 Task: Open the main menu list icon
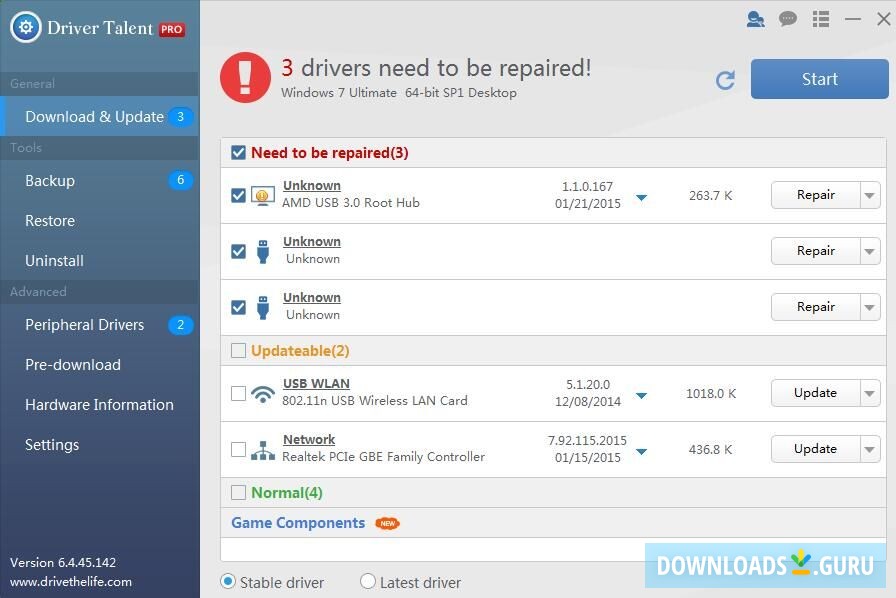click(821, 19)
